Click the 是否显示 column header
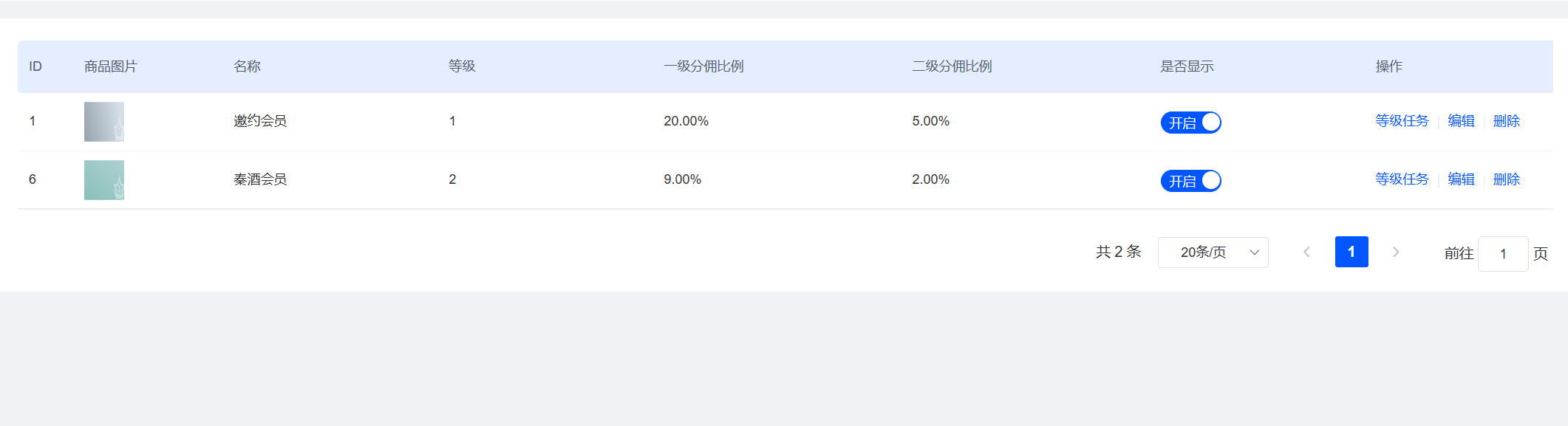1568x426 pixels. 1187,66
